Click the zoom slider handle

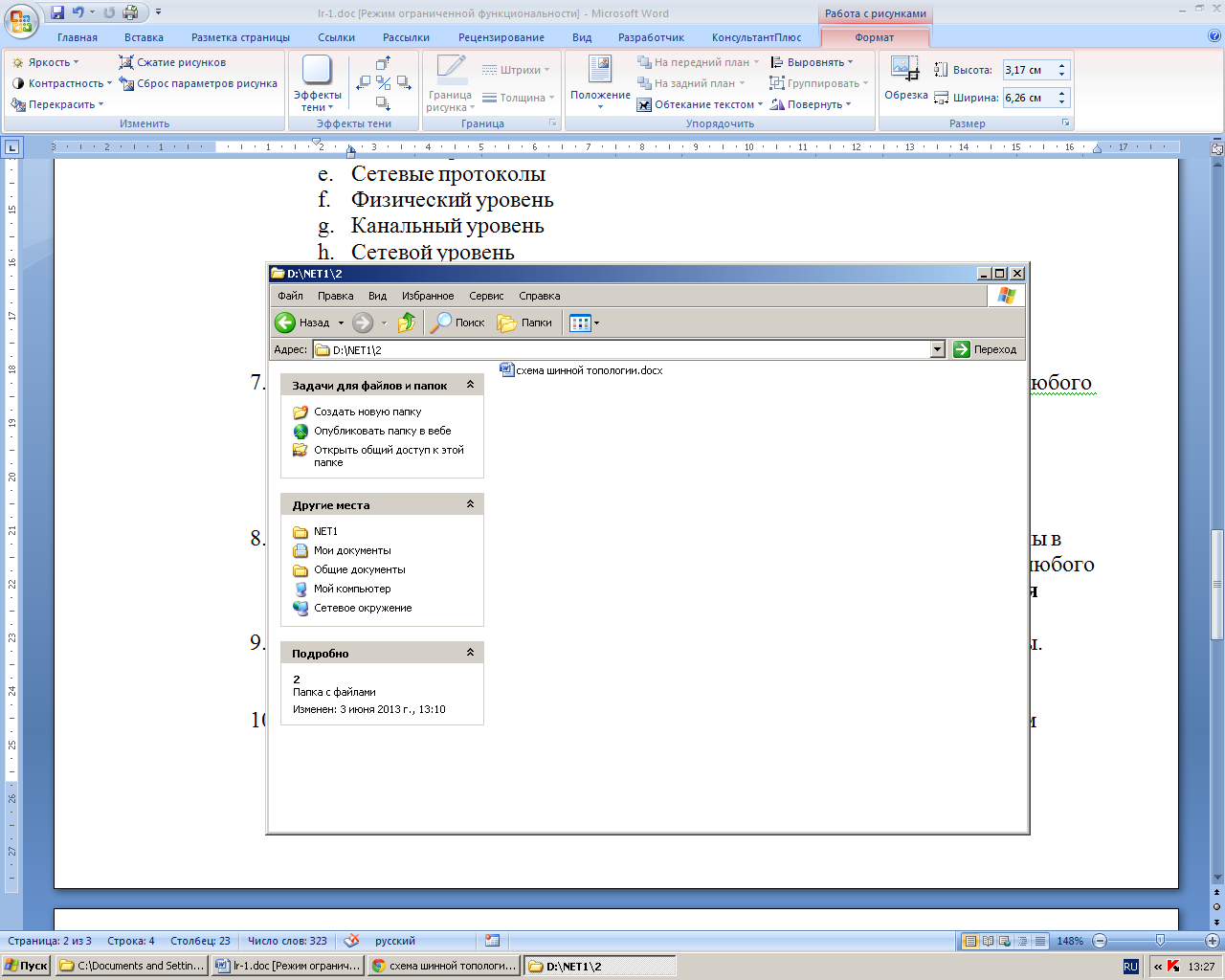click(1160, 941)
